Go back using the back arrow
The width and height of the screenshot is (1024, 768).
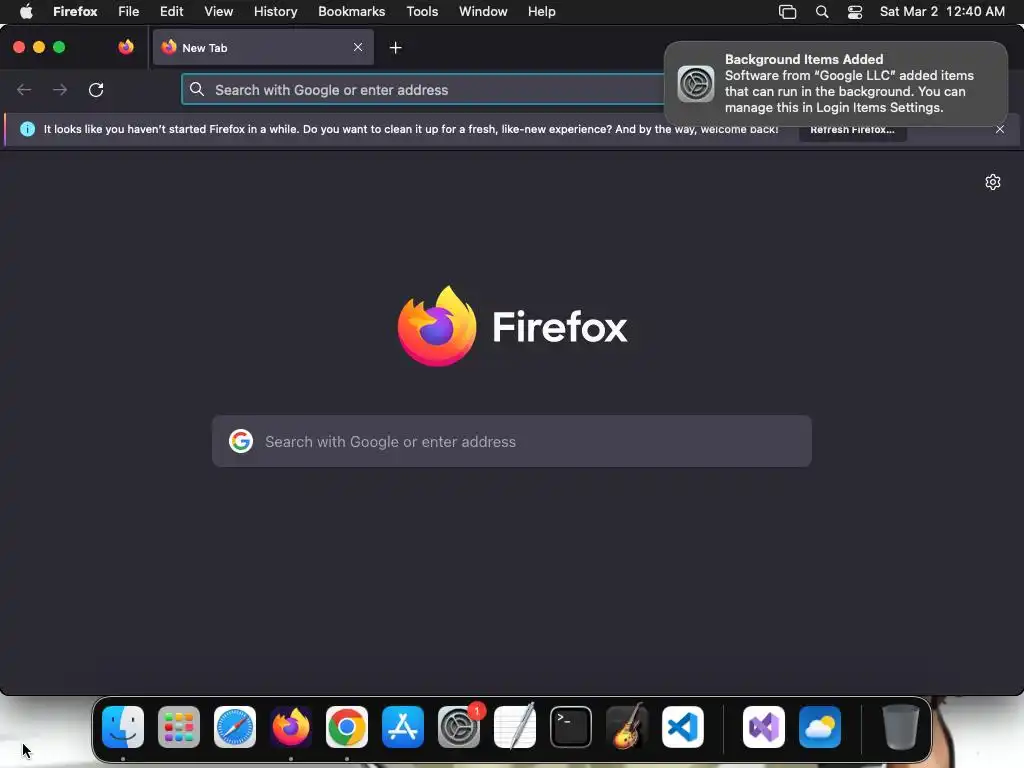click(24, 89)
